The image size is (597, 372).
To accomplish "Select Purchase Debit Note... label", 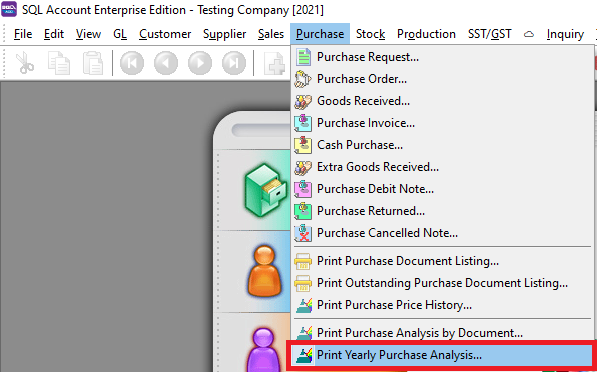I will pyautogui.click(x=375, y=189).
